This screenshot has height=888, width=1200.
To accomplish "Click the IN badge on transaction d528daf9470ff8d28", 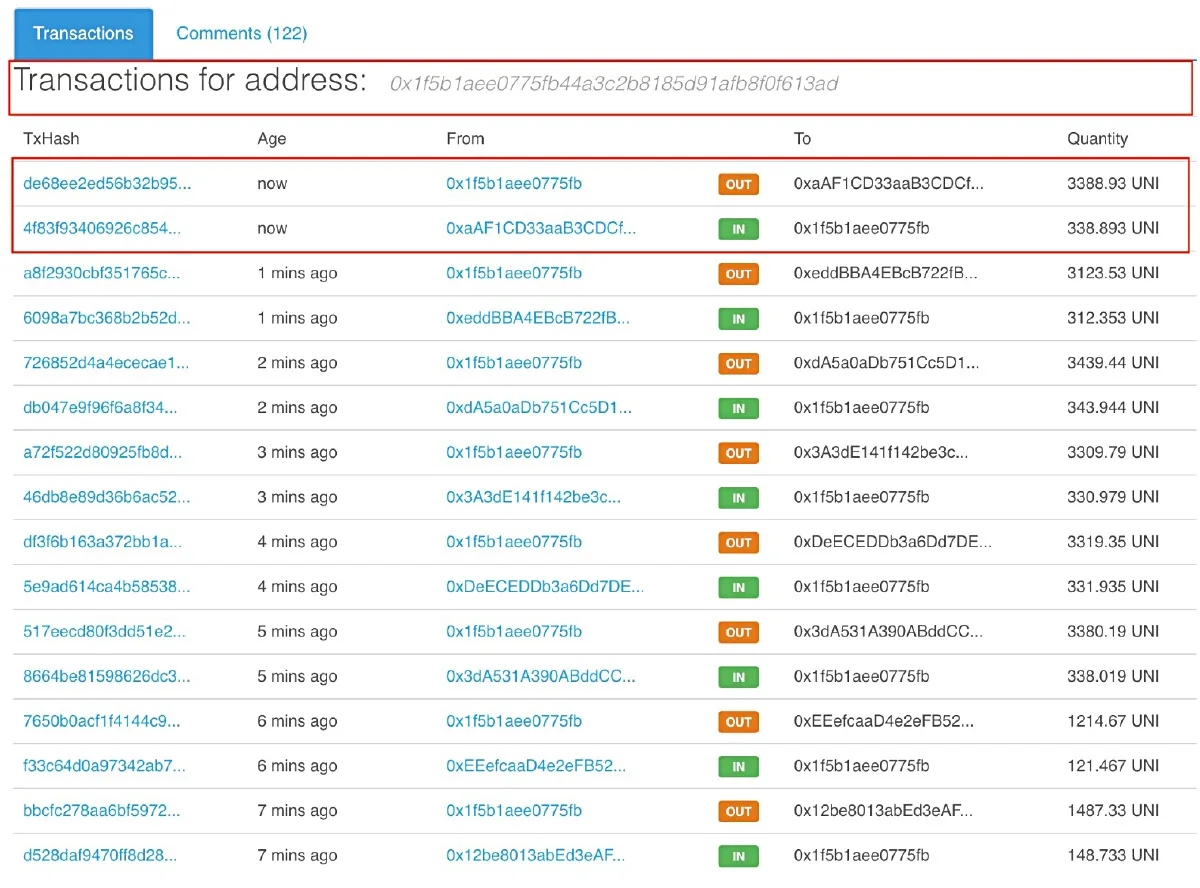I will pos(738,856).
